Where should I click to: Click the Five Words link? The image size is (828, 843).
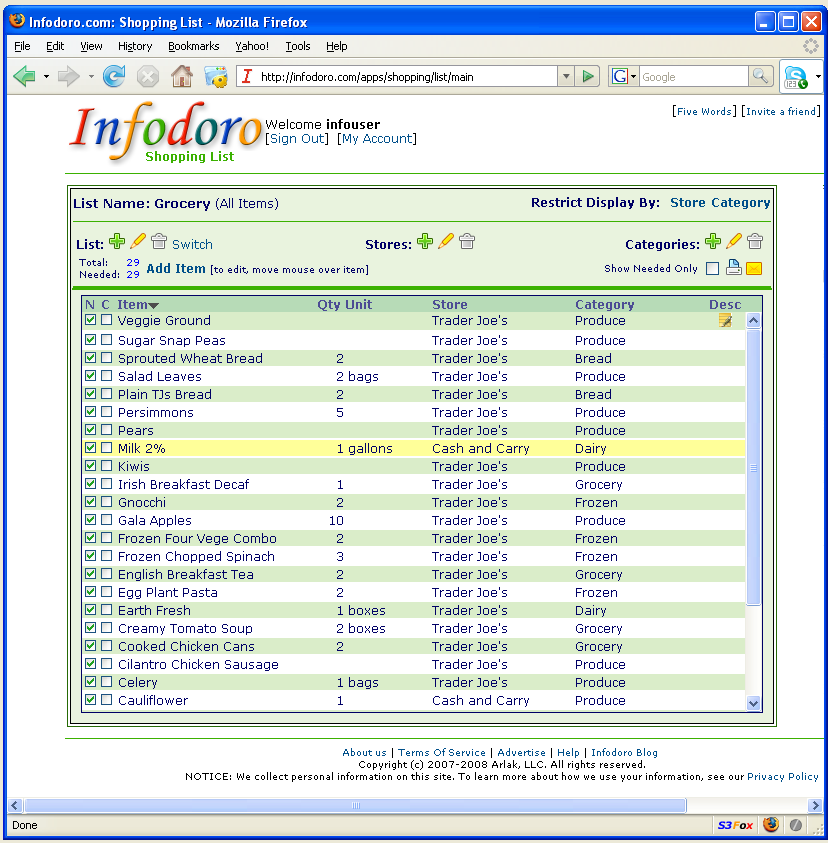[704, 111]
